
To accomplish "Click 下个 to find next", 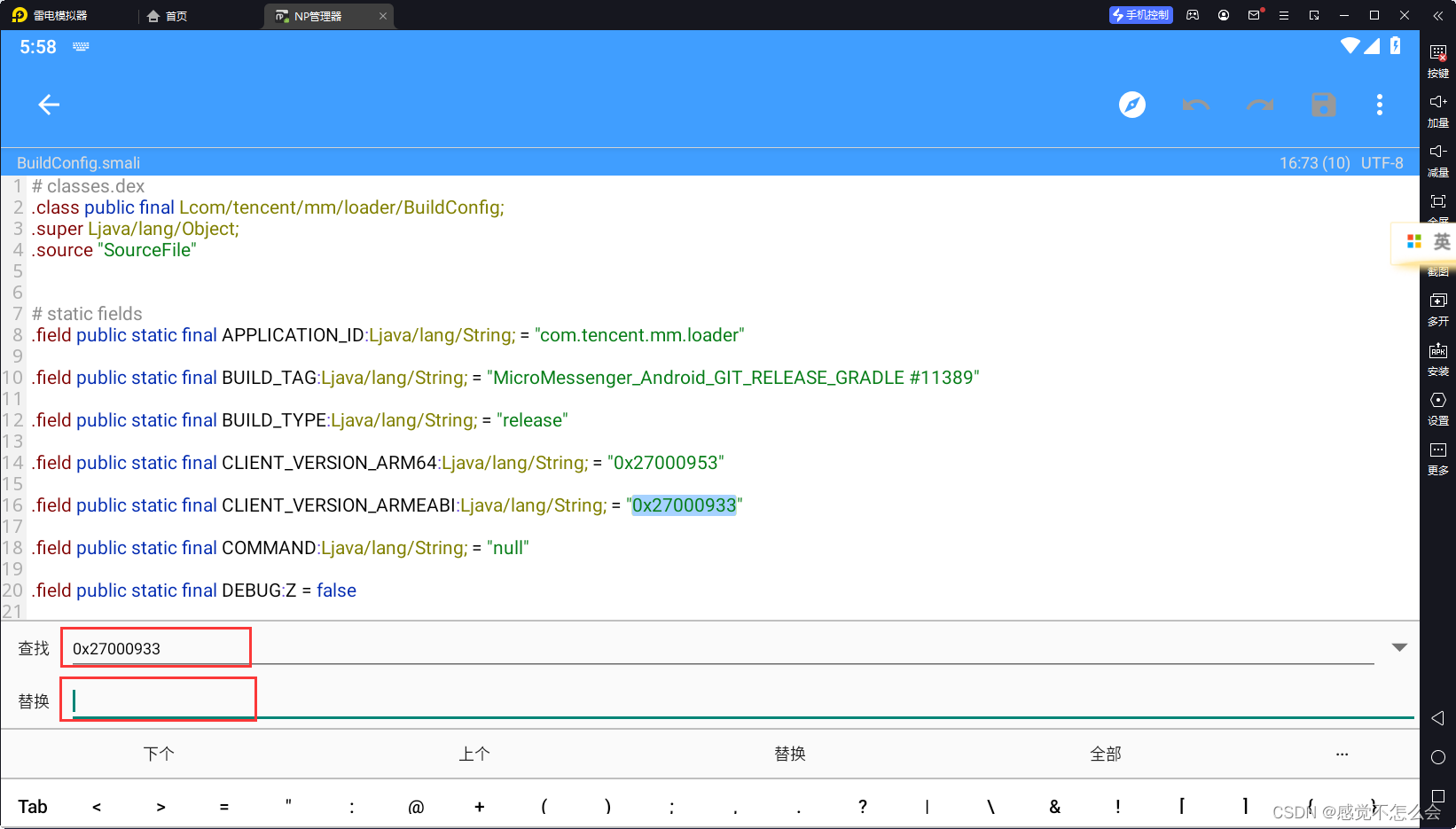I will 159,754.
